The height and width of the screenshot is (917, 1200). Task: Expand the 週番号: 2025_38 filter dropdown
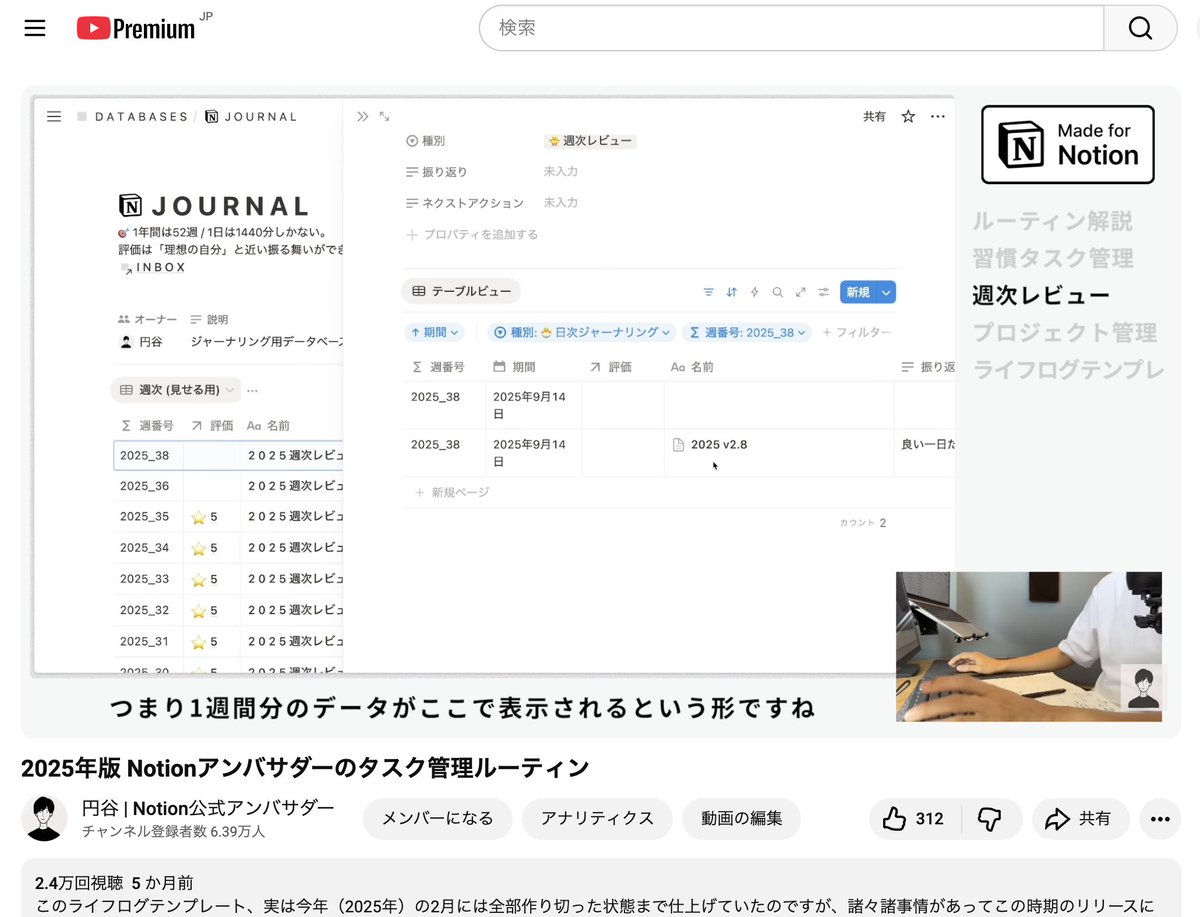pyautogui.click(x=746, y=331)
